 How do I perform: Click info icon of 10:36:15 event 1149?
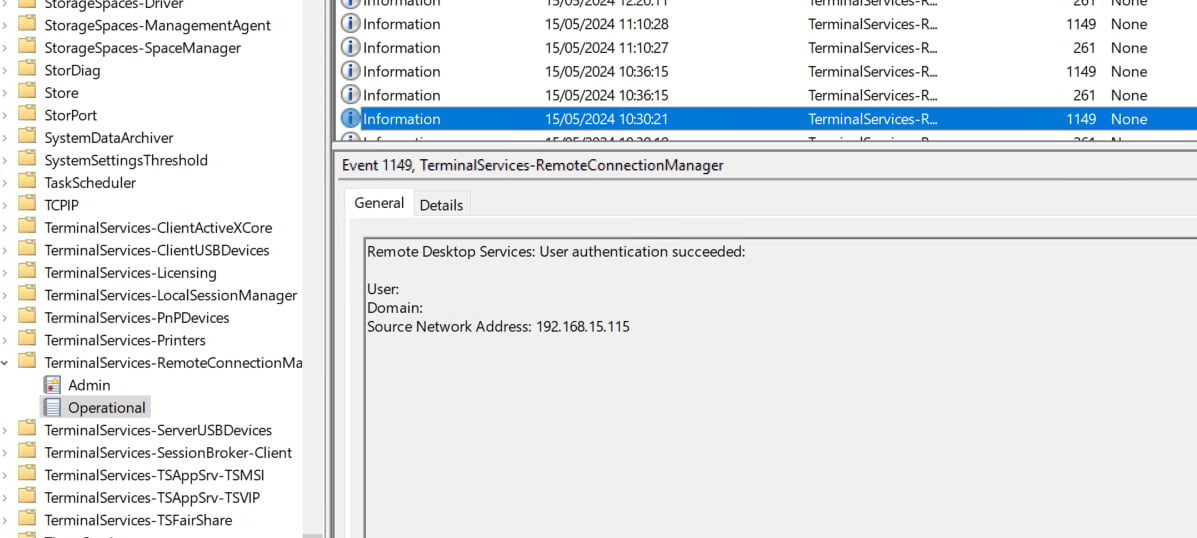[350, 72]
